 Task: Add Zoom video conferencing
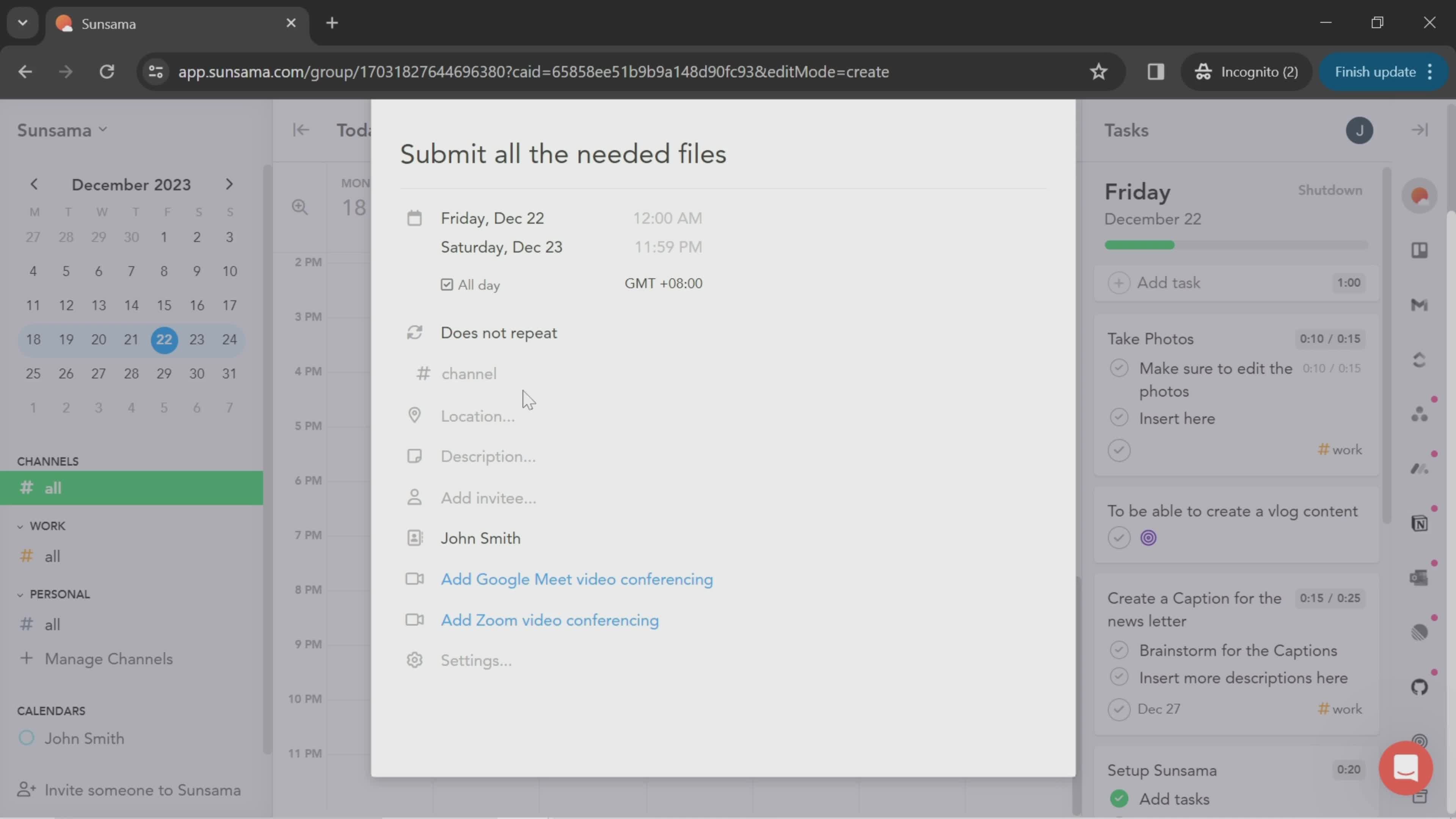549,620
